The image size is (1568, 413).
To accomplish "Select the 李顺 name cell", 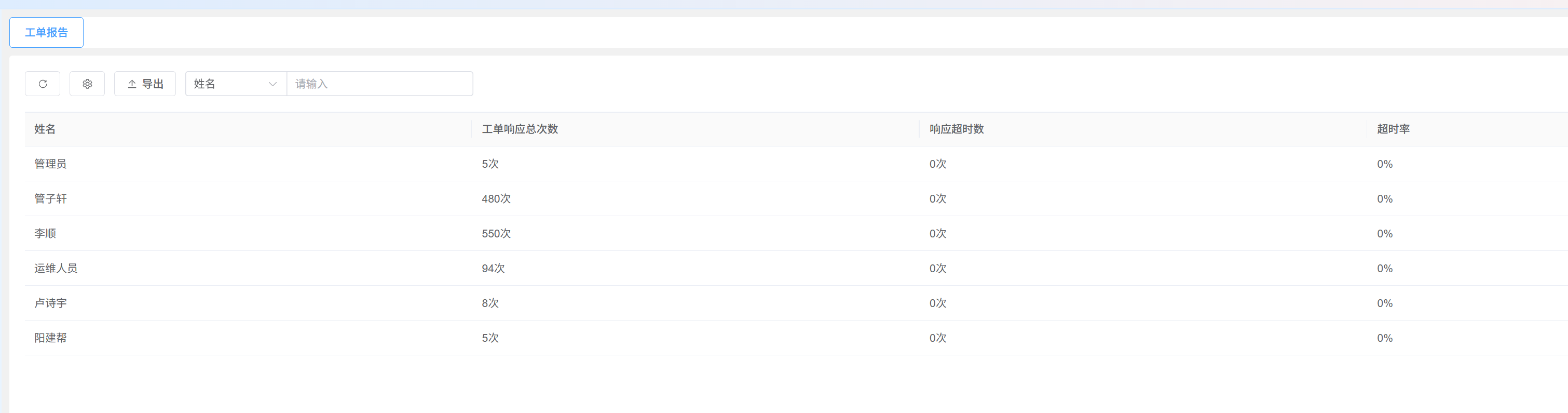I will (45, 233).
